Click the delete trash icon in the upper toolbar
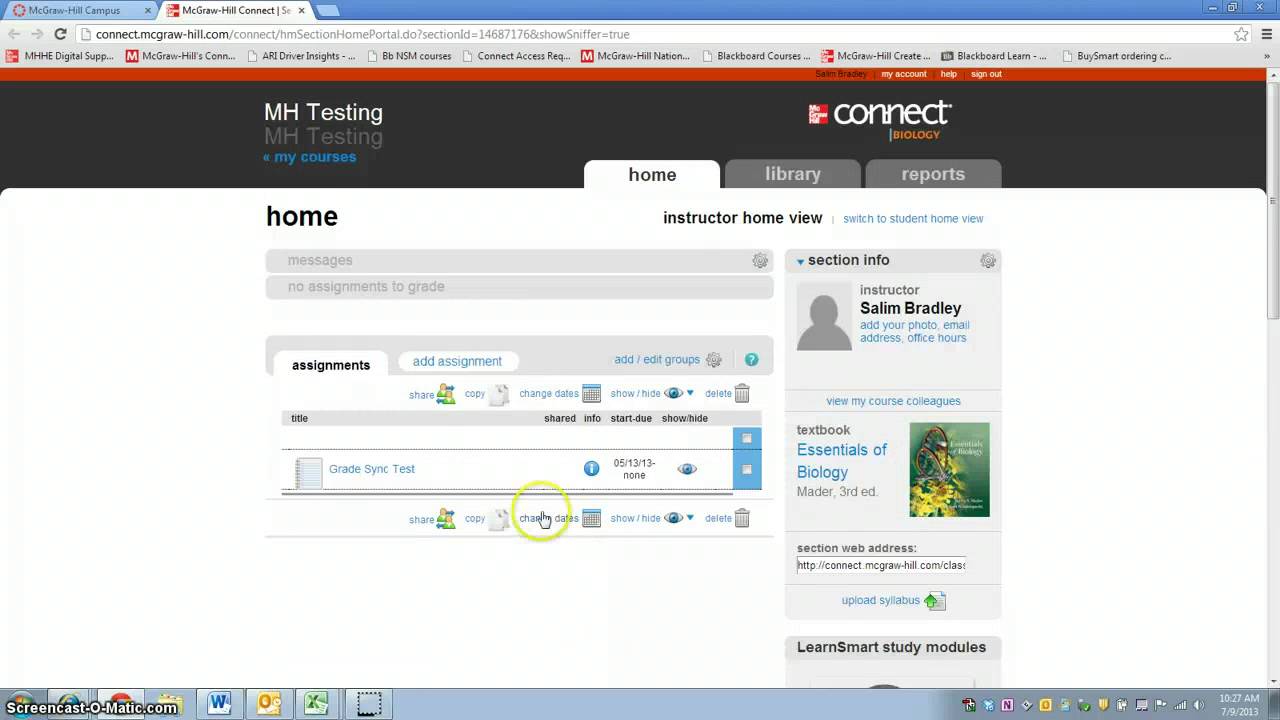1280x720 pixels. [742, 393]
